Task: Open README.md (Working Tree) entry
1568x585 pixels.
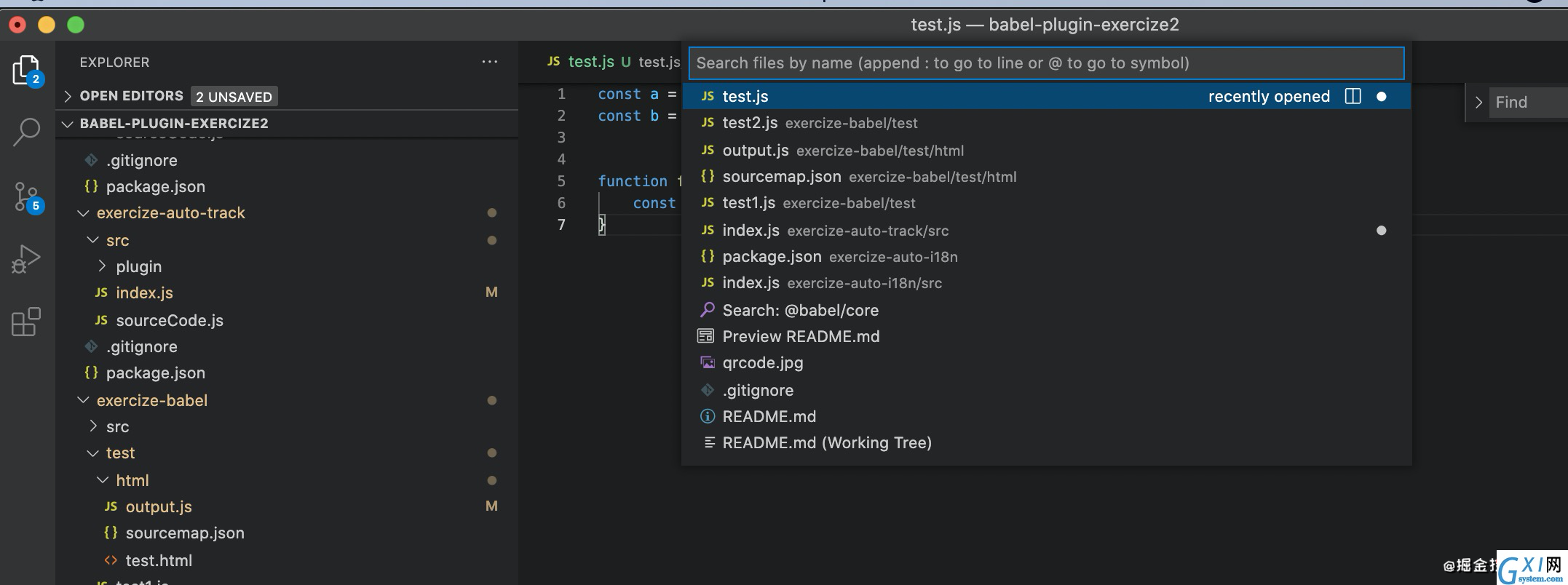Action: (1046, 442)
